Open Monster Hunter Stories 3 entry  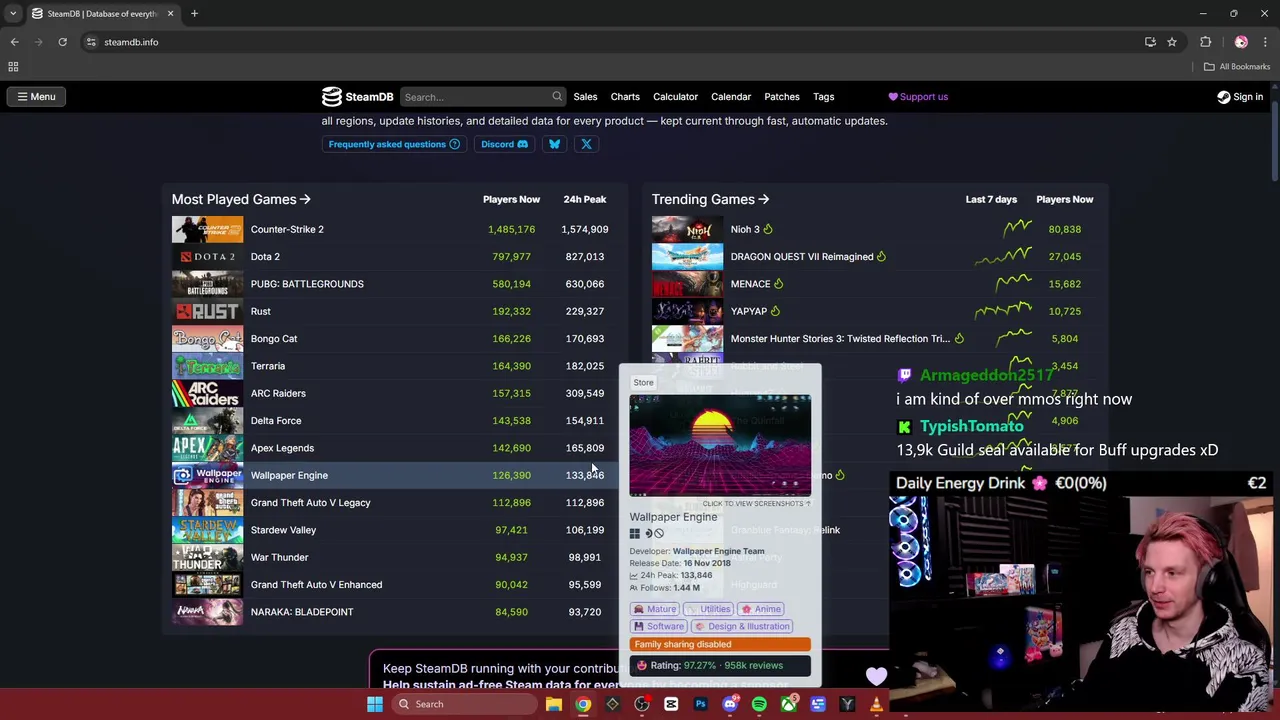876,339
